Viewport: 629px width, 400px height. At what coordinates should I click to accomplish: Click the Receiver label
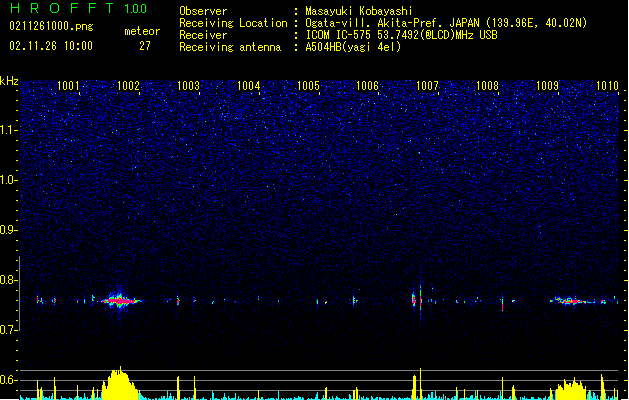pyautogui.click(x=203, y=35)
